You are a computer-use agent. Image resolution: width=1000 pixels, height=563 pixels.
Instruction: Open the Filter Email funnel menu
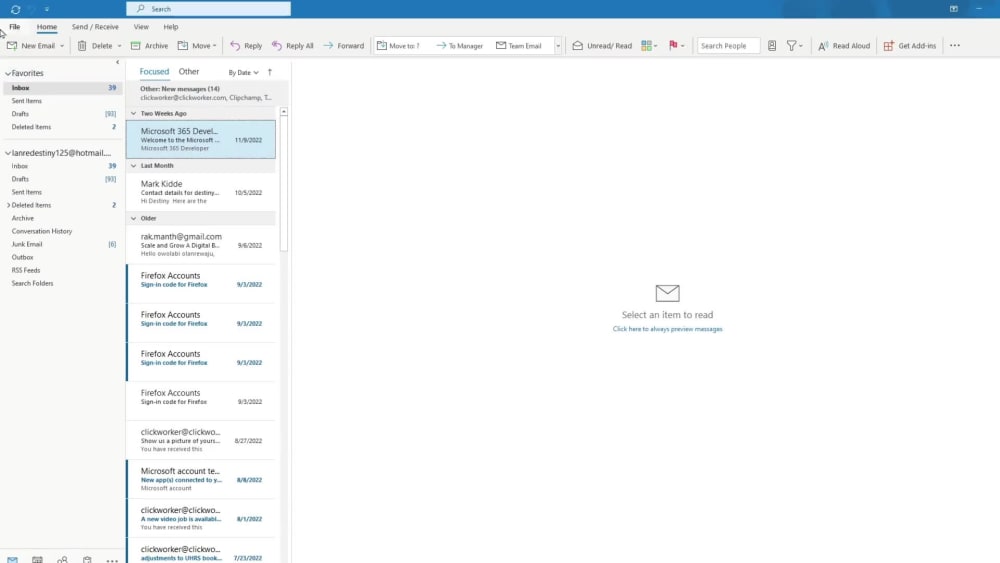[x=795, y=46]
